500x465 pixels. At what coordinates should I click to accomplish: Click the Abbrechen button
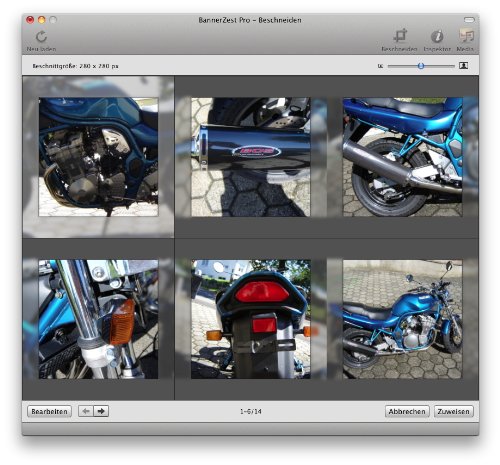point(407,411)
